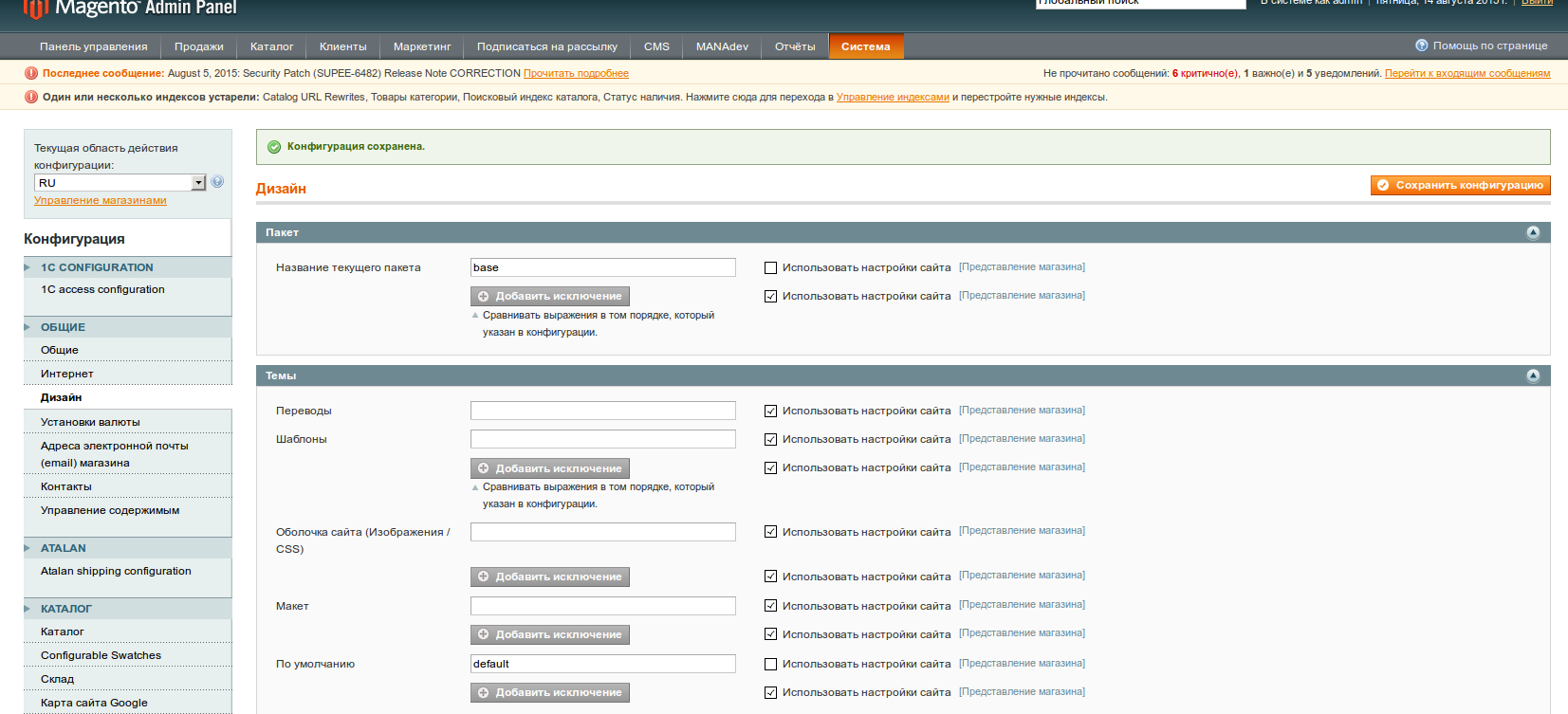Uncheck site settings box in Шаблоны row
1568x714 pixels.
pyautogui.click(x=771, y=440)
